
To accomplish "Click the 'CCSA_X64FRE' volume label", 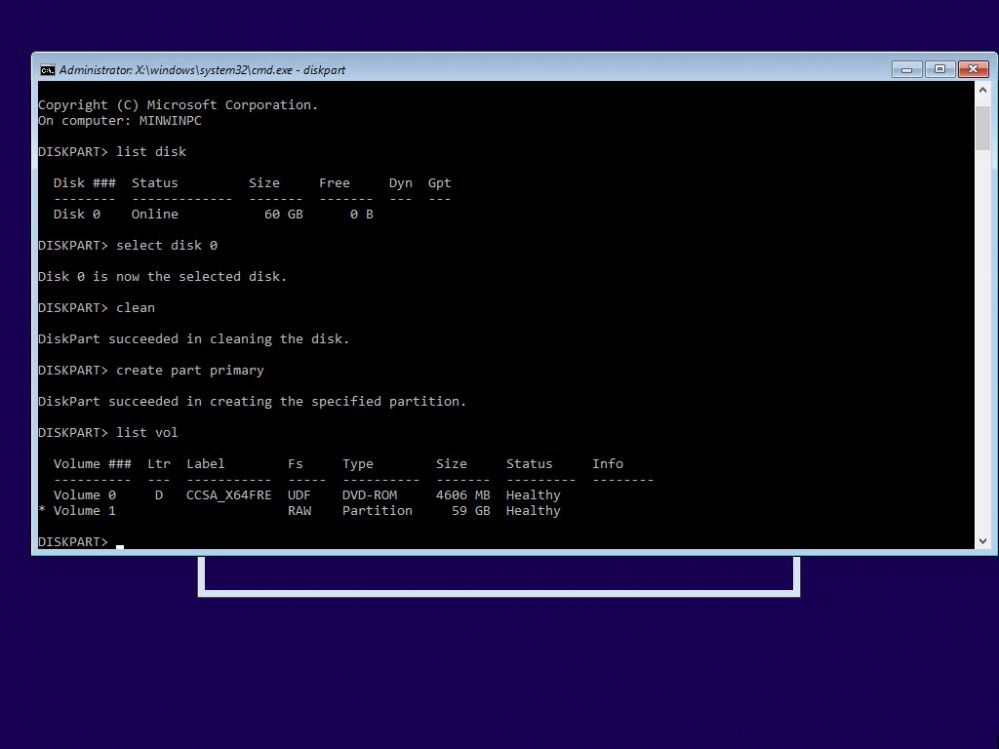I will (x=229, y=495).
